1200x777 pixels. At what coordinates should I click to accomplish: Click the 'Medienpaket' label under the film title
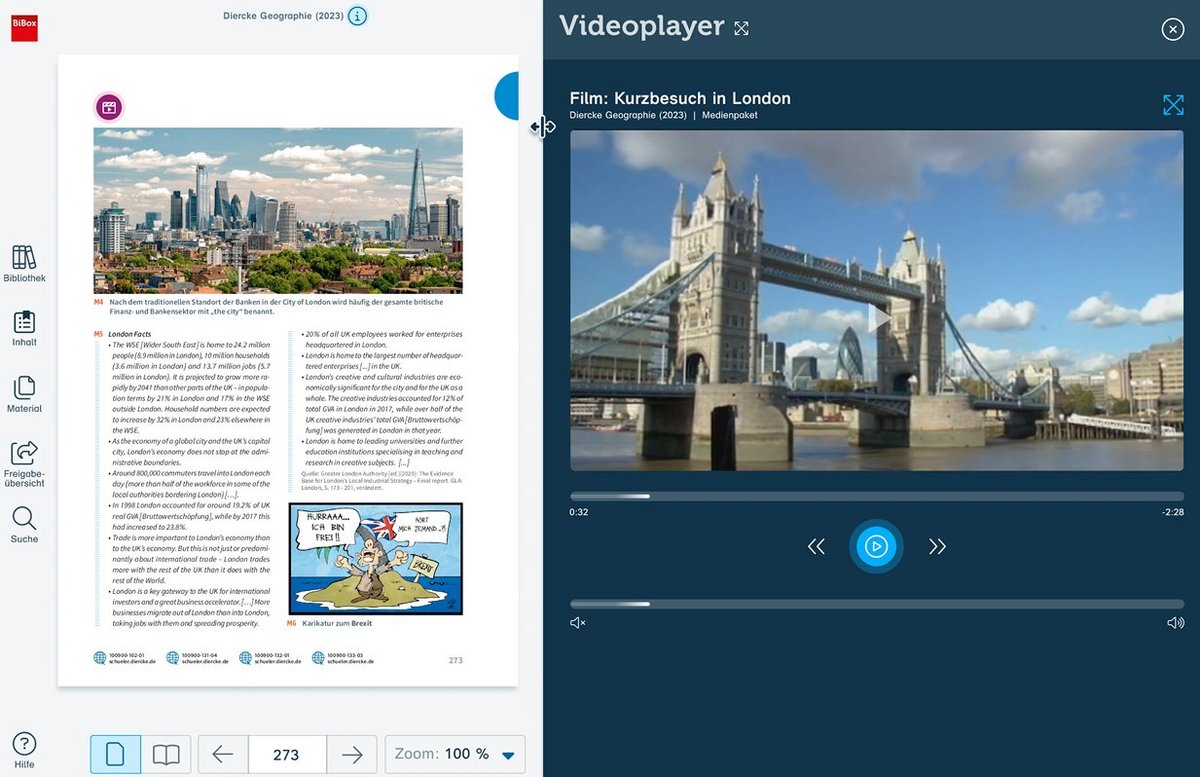coord(730,115)
